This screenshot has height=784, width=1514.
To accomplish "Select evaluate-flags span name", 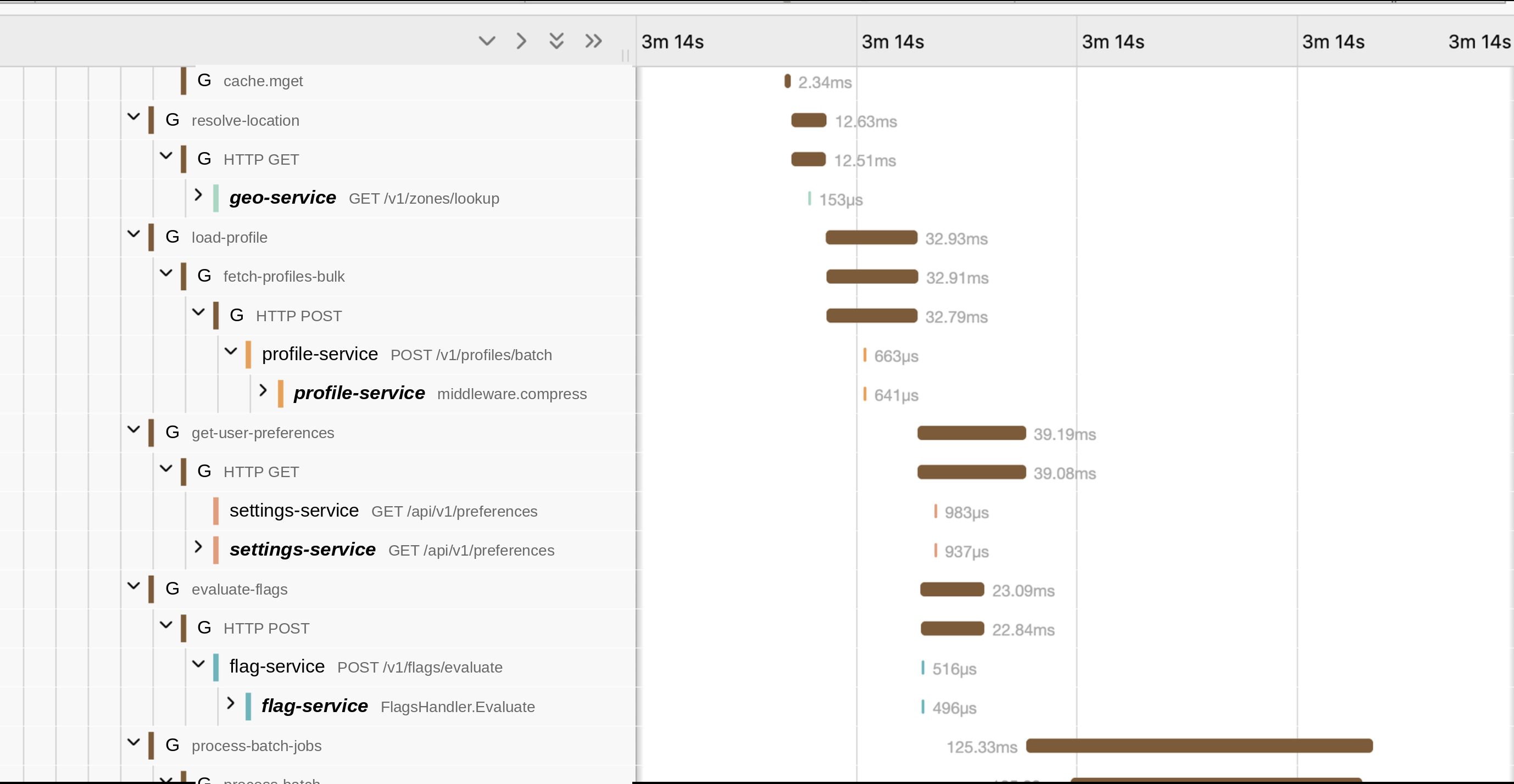I will [239, 589].
